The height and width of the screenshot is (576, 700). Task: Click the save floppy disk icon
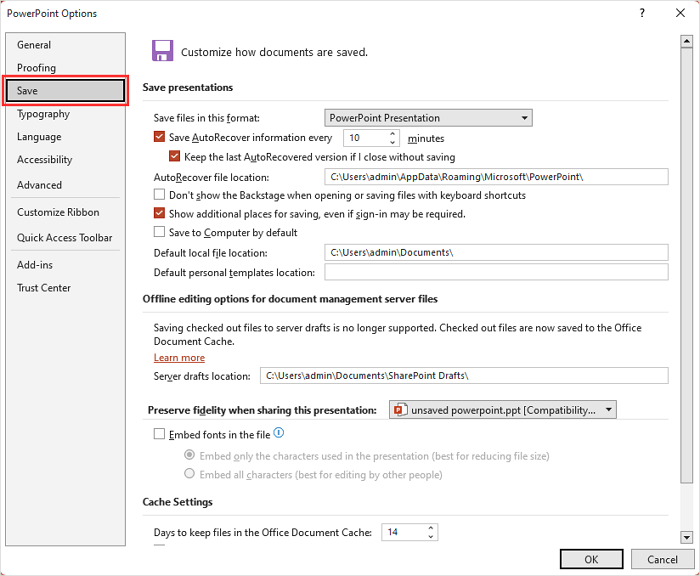point(162,52)
